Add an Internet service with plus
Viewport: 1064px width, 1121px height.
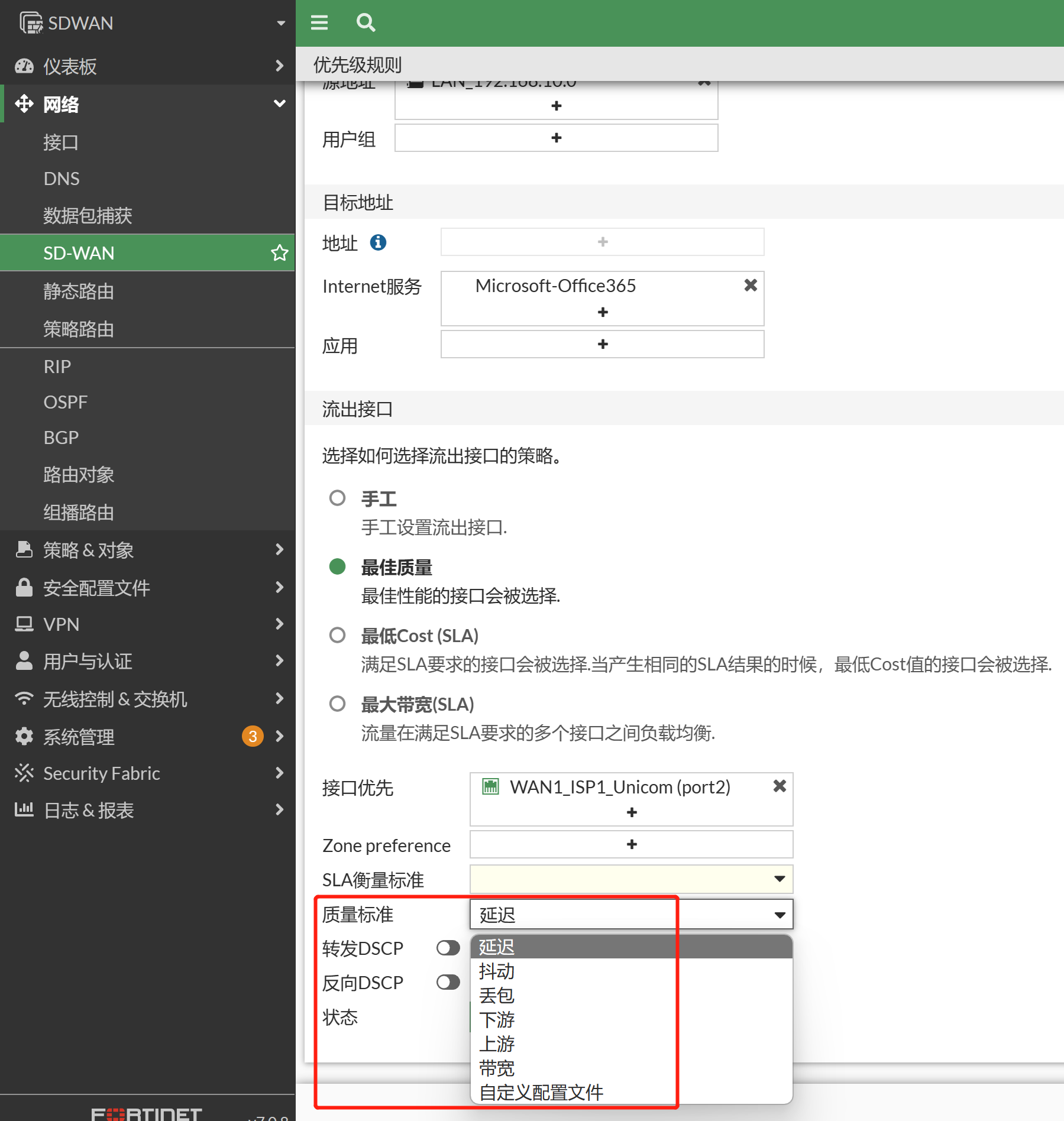(603, 312)
